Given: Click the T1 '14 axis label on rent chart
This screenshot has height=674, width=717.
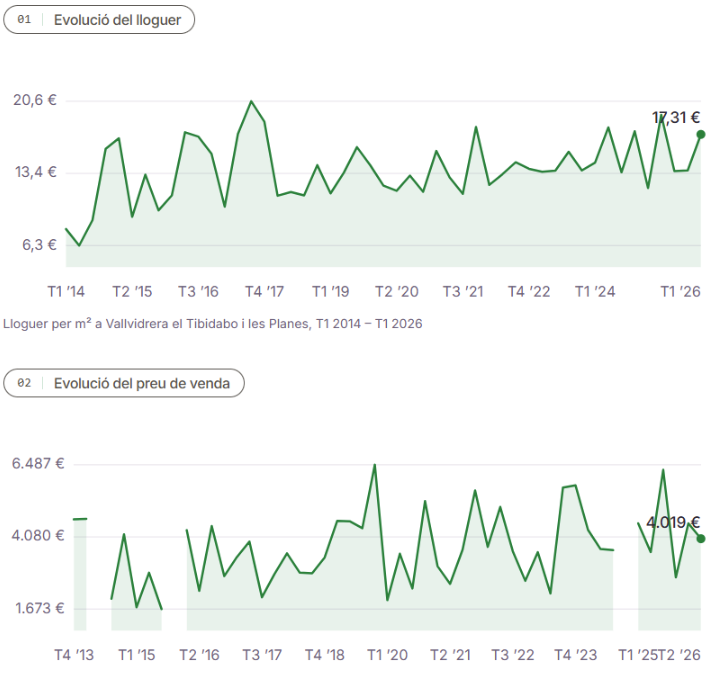Looking at the screenshot, I should click(x=66, y=292).
